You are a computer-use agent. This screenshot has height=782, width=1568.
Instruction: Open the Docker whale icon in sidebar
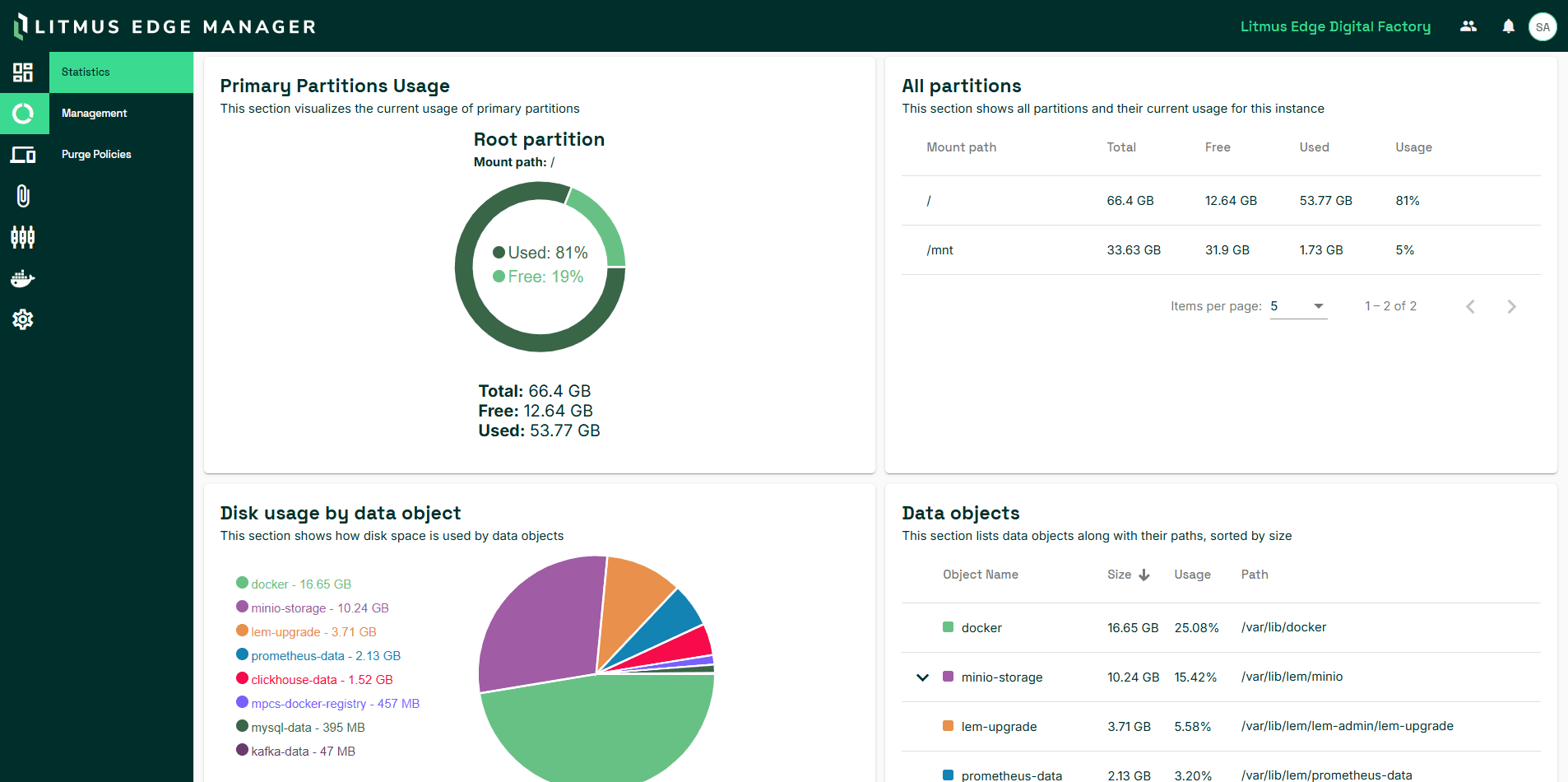pyautogui.click(x=23, y=278)
